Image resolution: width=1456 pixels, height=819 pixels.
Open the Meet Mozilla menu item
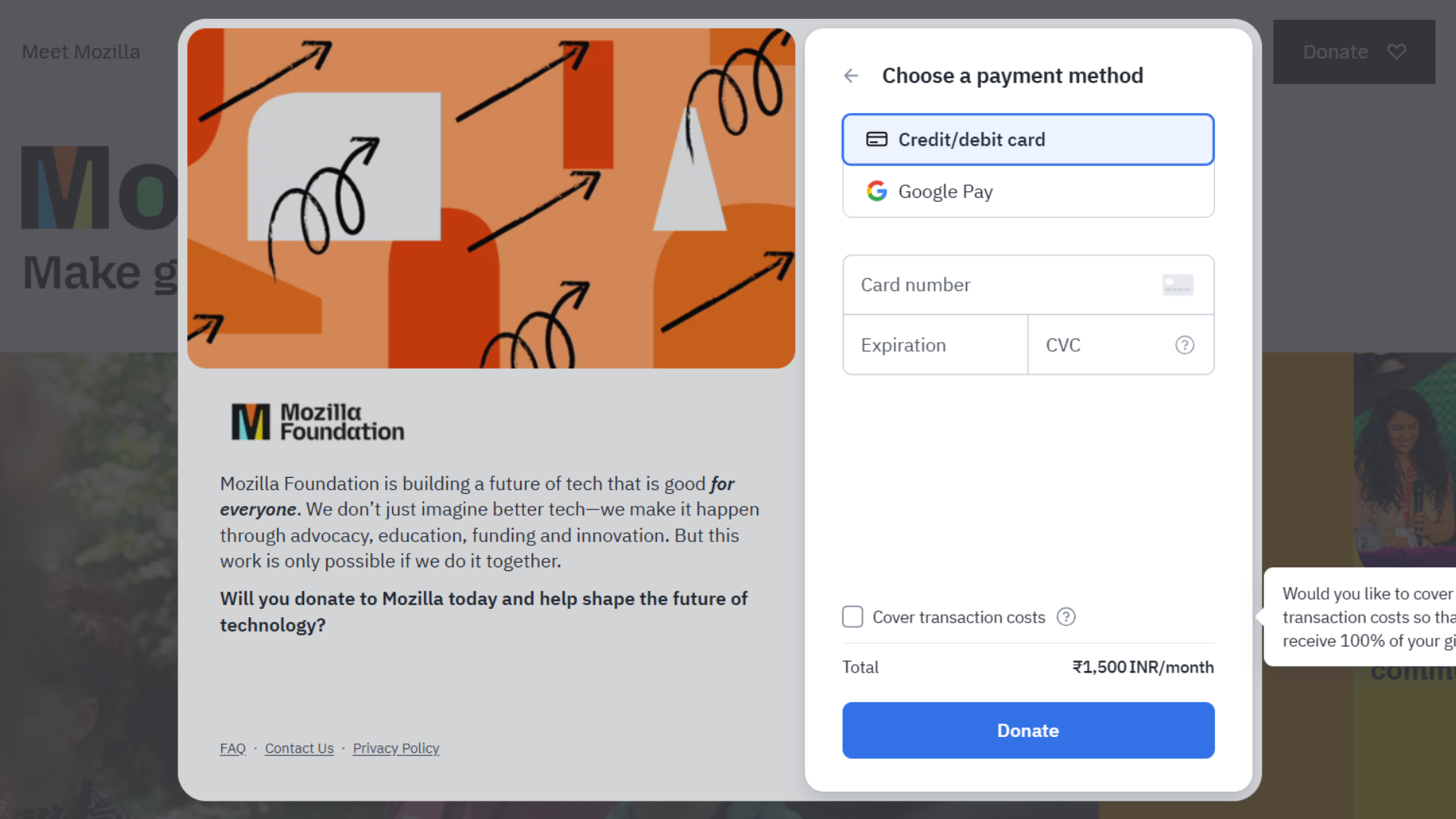(x=81, y=52)
